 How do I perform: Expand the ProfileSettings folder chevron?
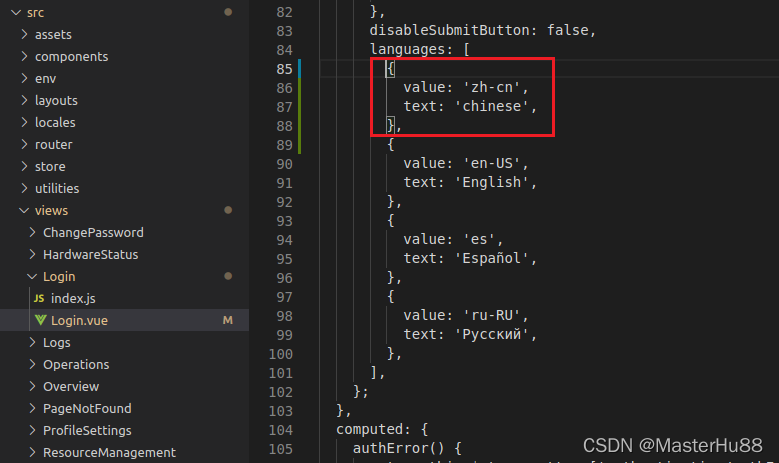point(32,430)
